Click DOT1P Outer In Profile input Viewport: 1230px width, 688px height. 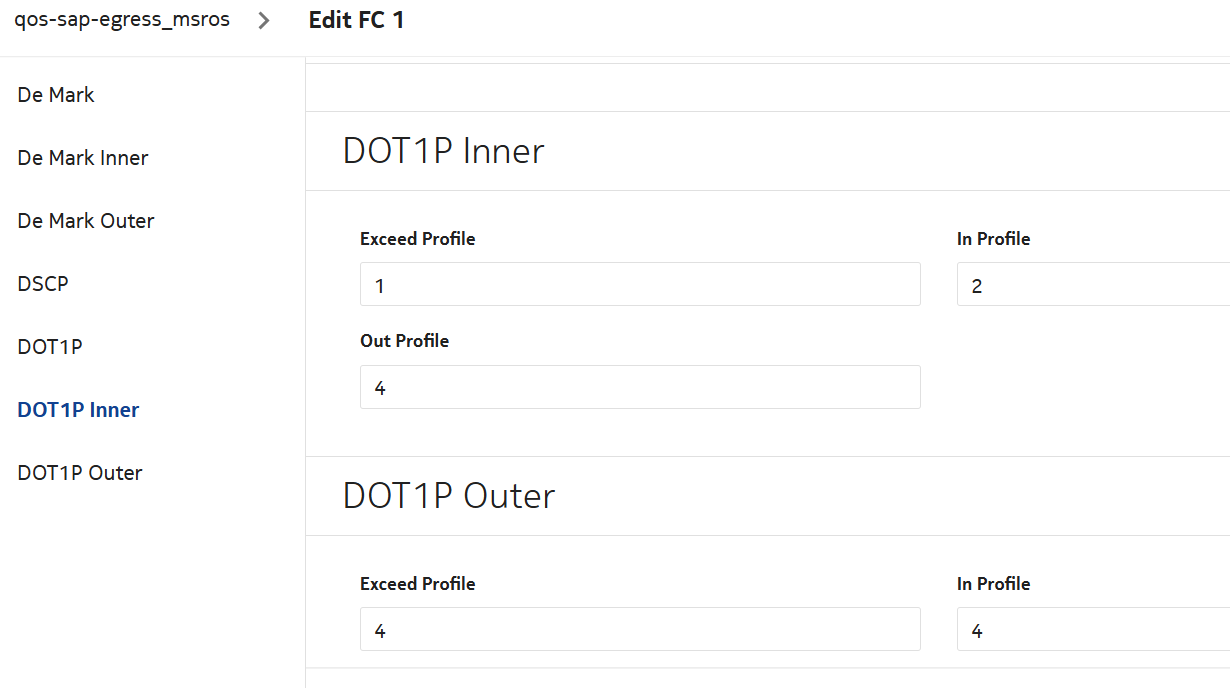click(1092, 630)
